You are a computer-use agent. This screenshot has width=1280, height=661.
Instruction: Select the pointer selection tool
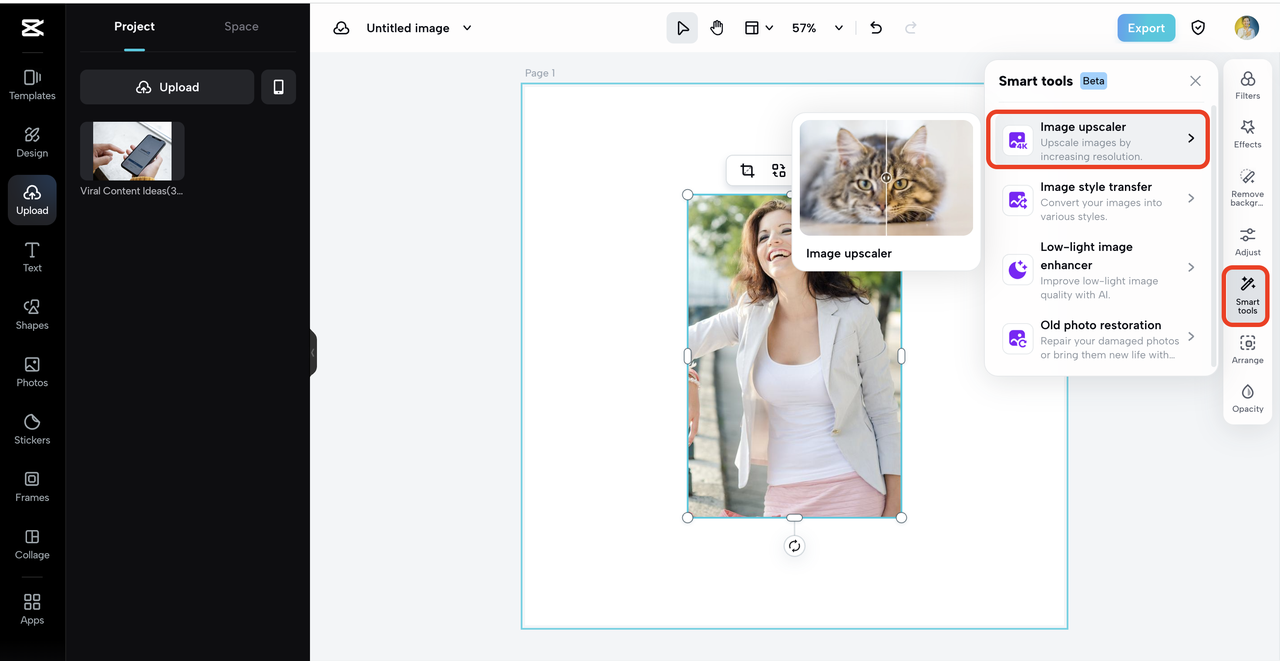point(682,28)
